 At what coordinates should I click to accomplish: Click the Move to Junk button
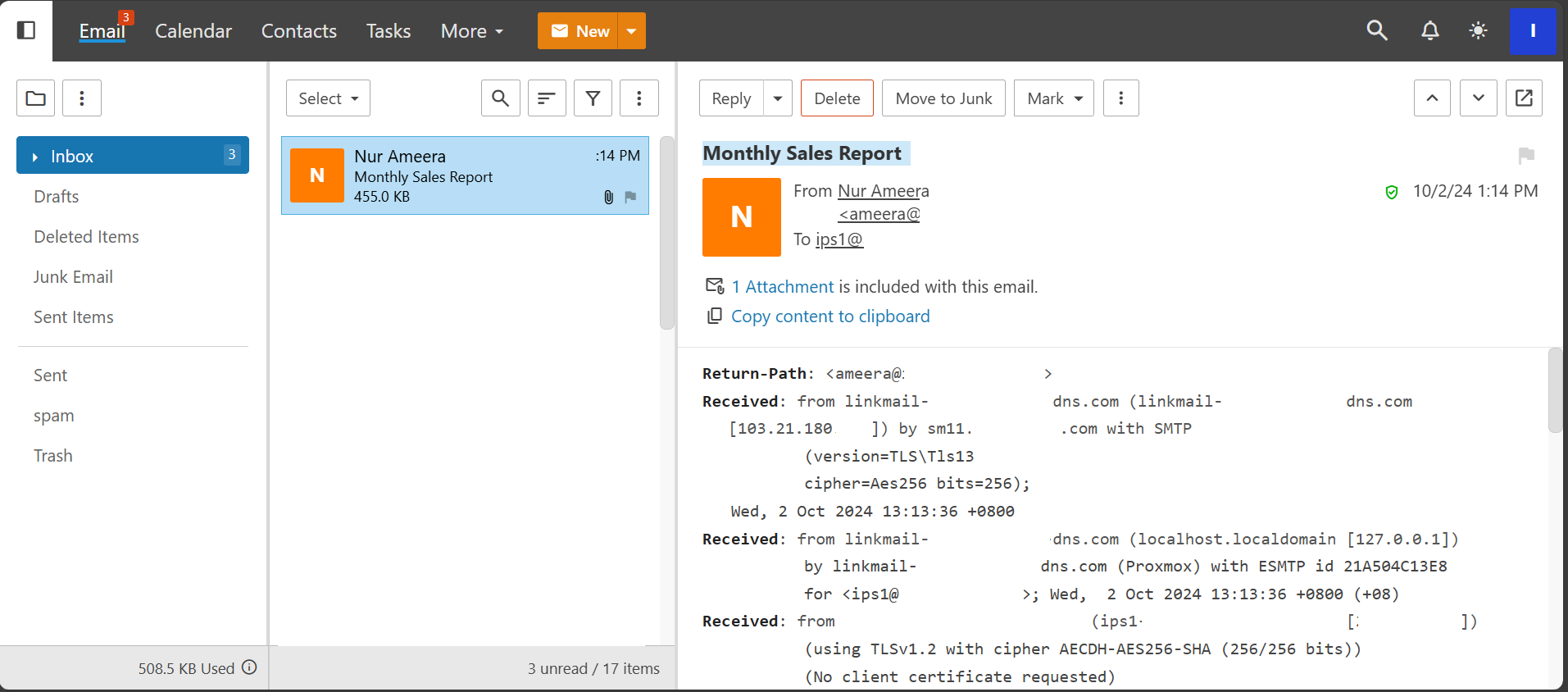click(x=943, y=98)
